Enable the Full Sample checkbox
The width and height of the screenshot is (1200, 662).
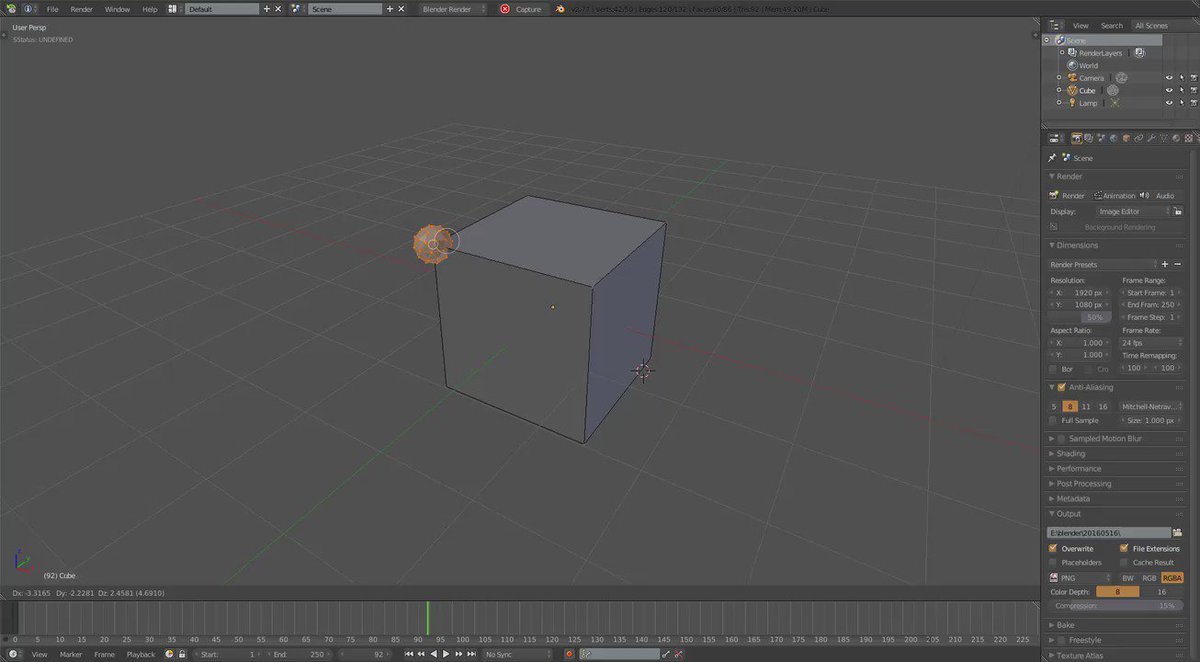(1053, 420)
